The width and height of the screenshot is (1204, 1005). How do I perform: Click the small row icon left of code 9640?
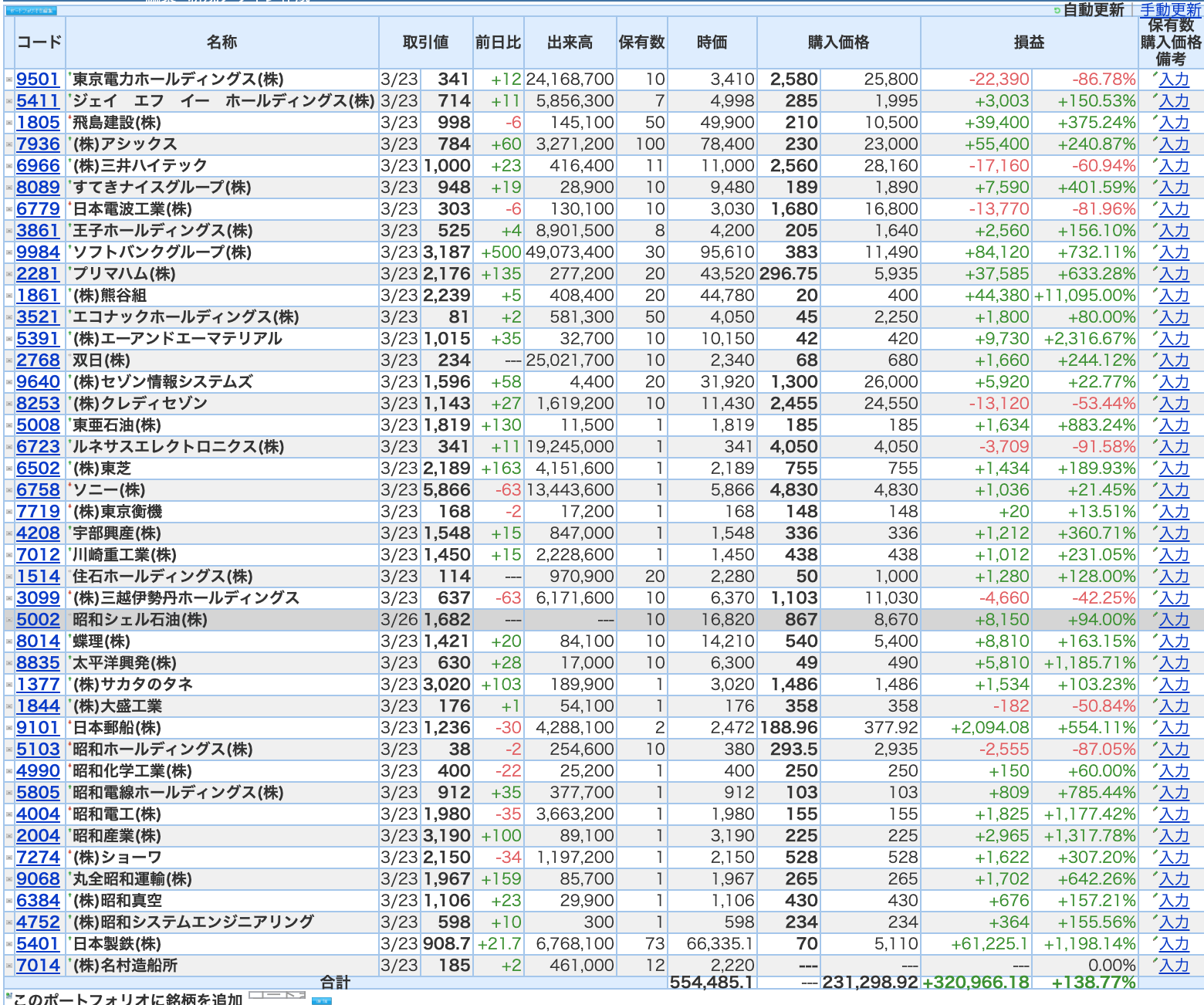click(x=9, y=382)
